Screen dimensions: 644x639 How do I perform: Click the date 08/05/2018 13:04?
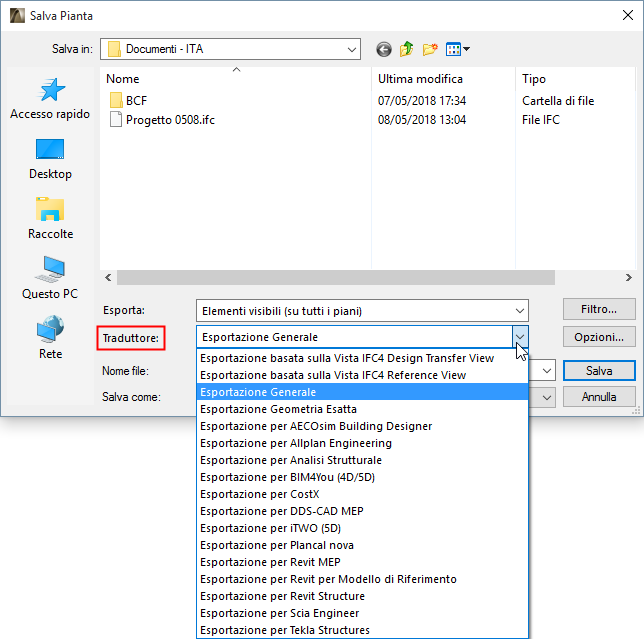(x=422, y=120)
